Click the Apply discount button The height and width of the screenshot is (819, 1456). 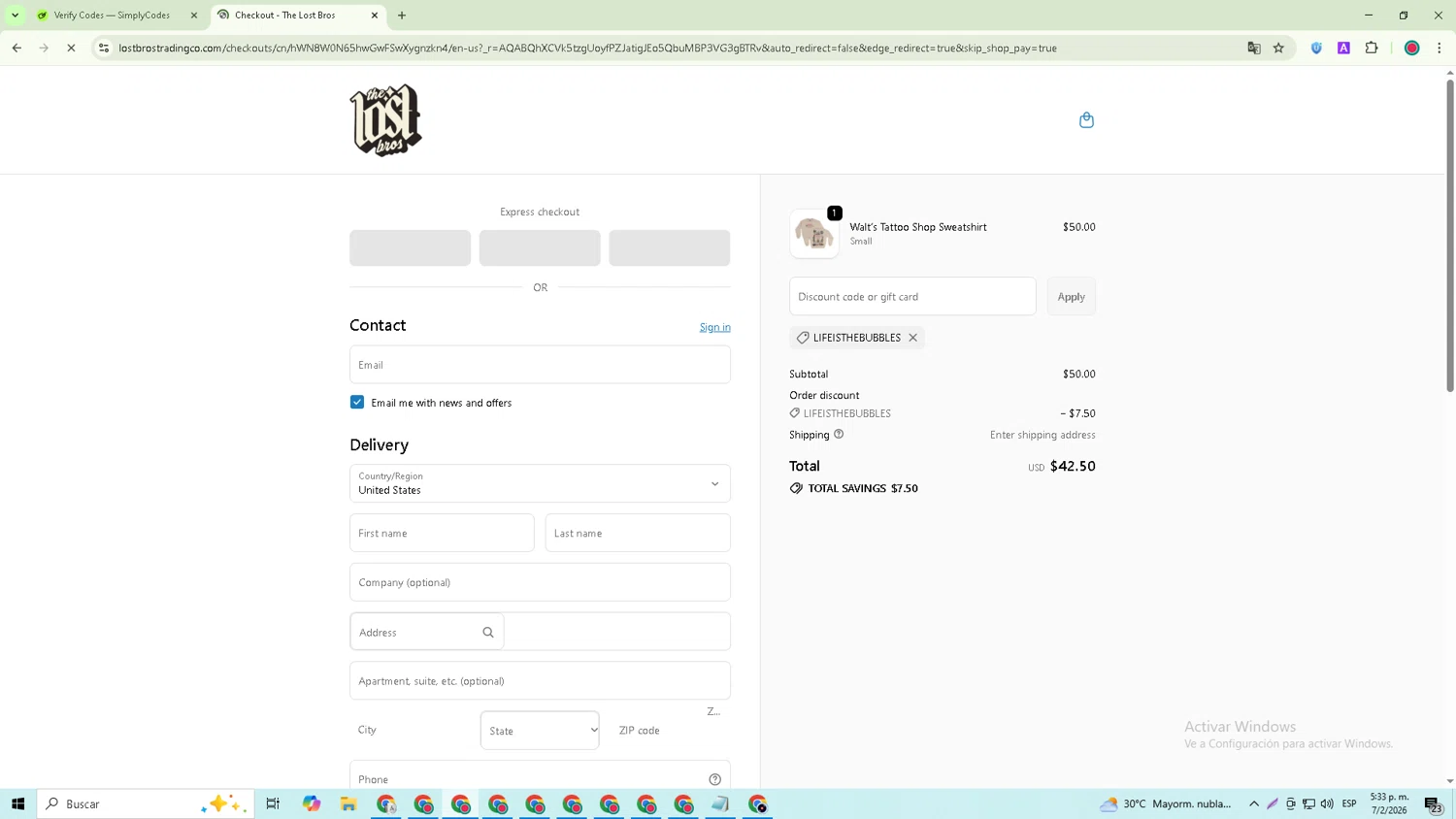click(1071, 297)
